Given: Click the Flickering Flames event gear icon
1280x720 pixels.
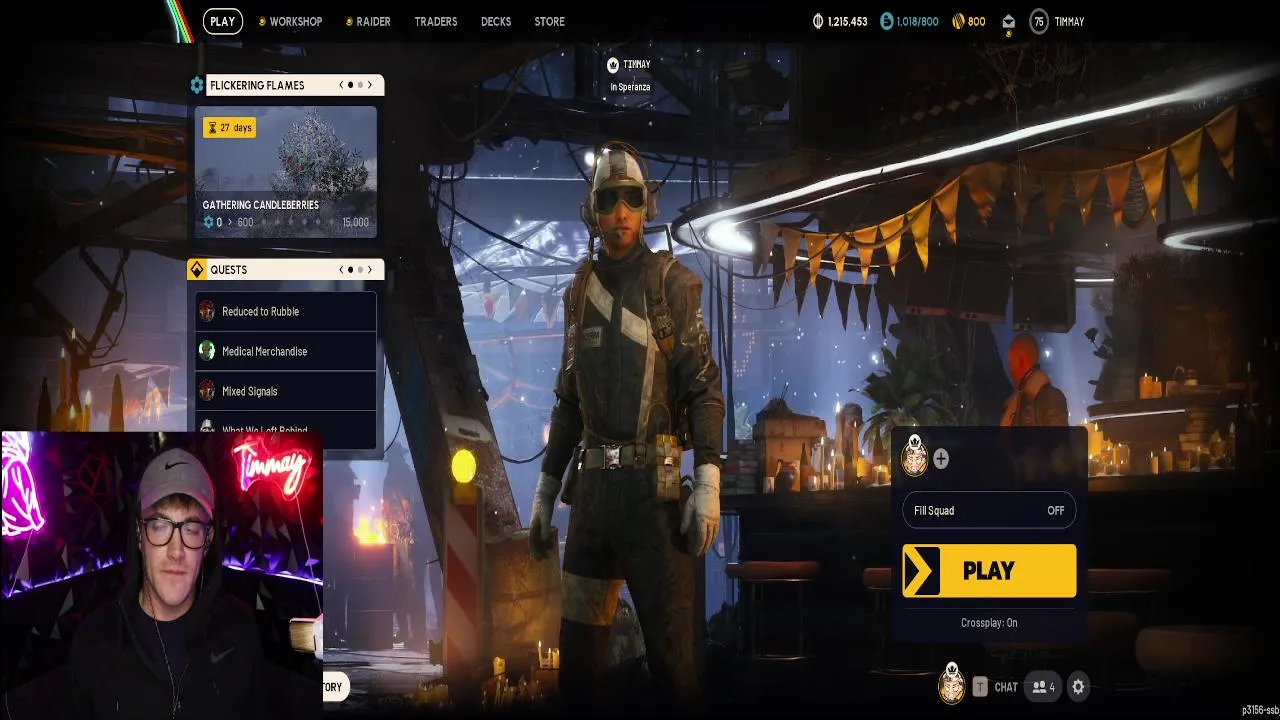Looking at the screenshot, I should tap(197, 85).
